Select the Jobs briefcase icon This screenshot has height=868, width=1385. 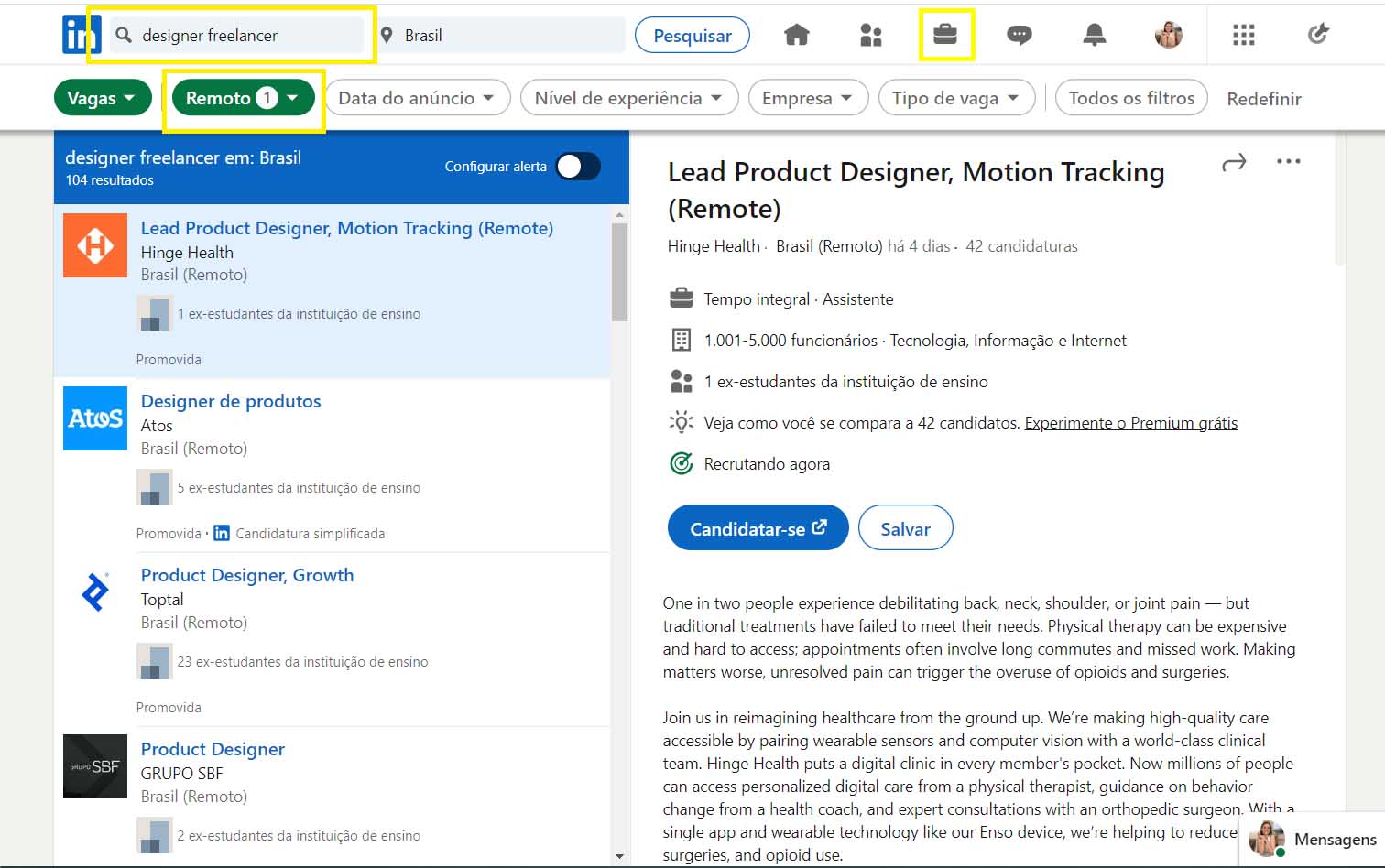[946, 34]
